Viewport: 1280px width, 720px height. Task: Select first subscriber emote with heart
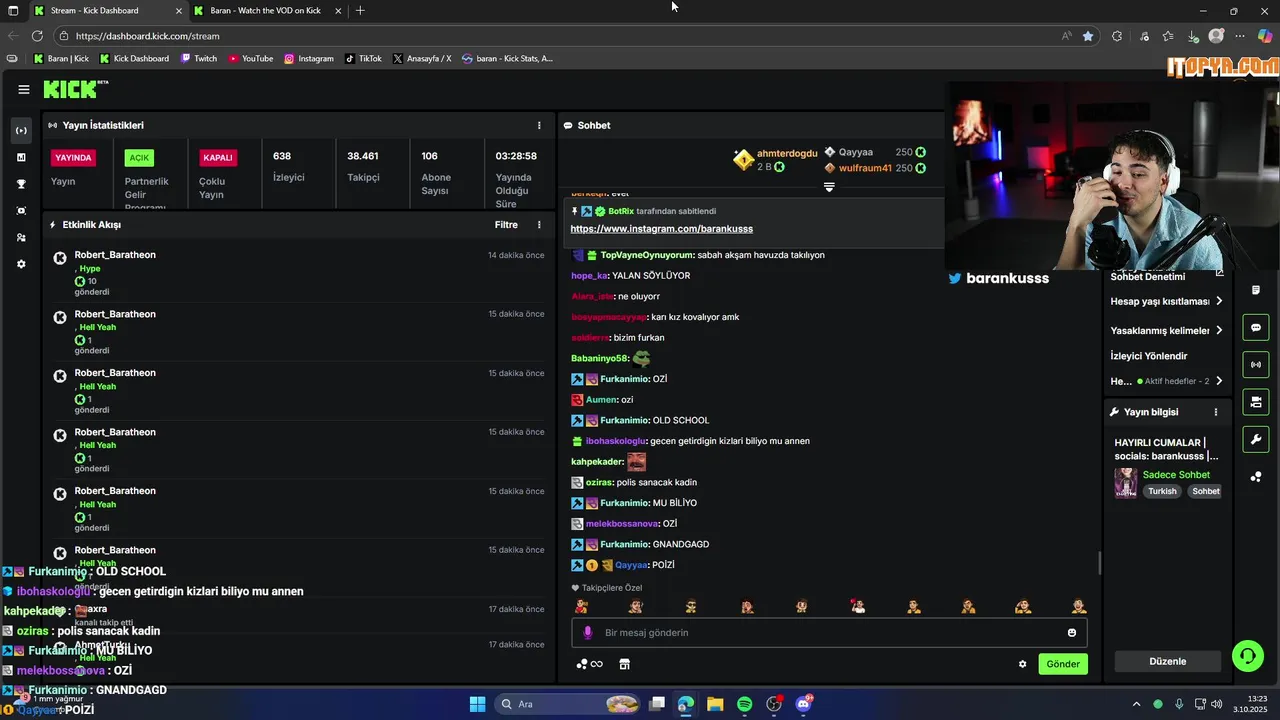(x=581, y=606)
